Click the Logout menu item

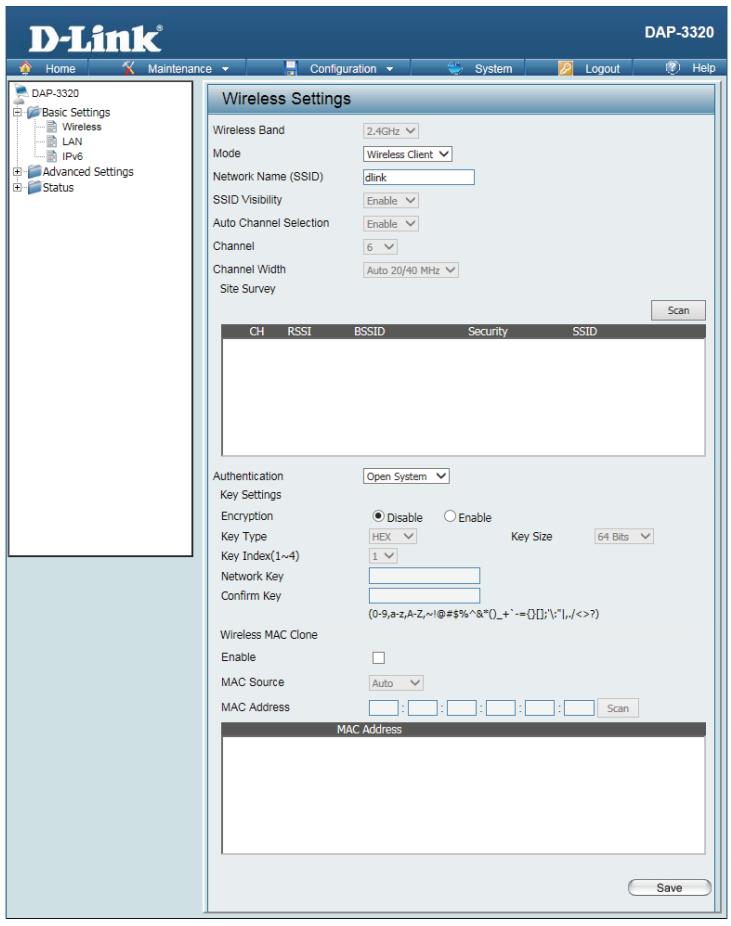(x=602, y=69)
